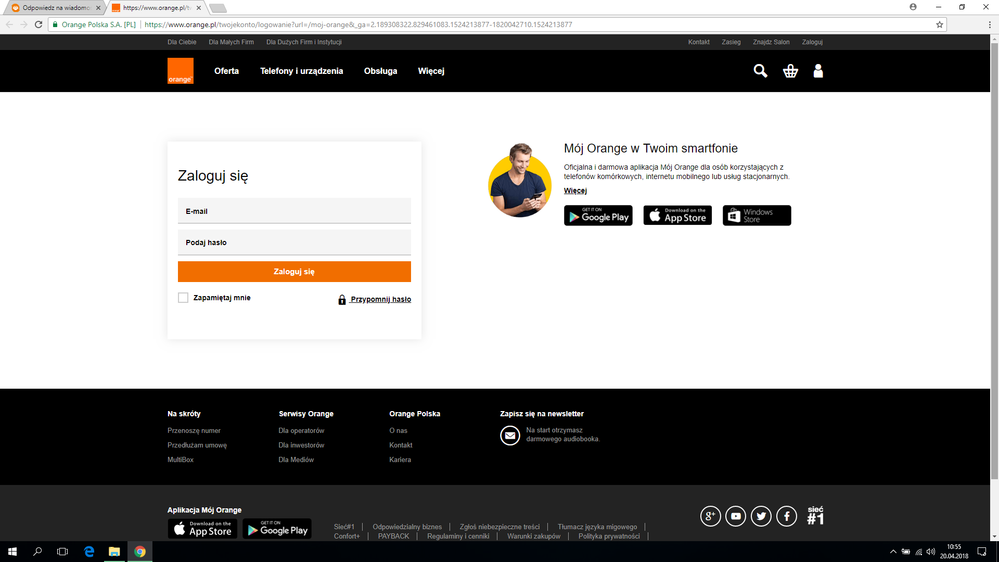Click the user account icon

(x=818, y=71)
